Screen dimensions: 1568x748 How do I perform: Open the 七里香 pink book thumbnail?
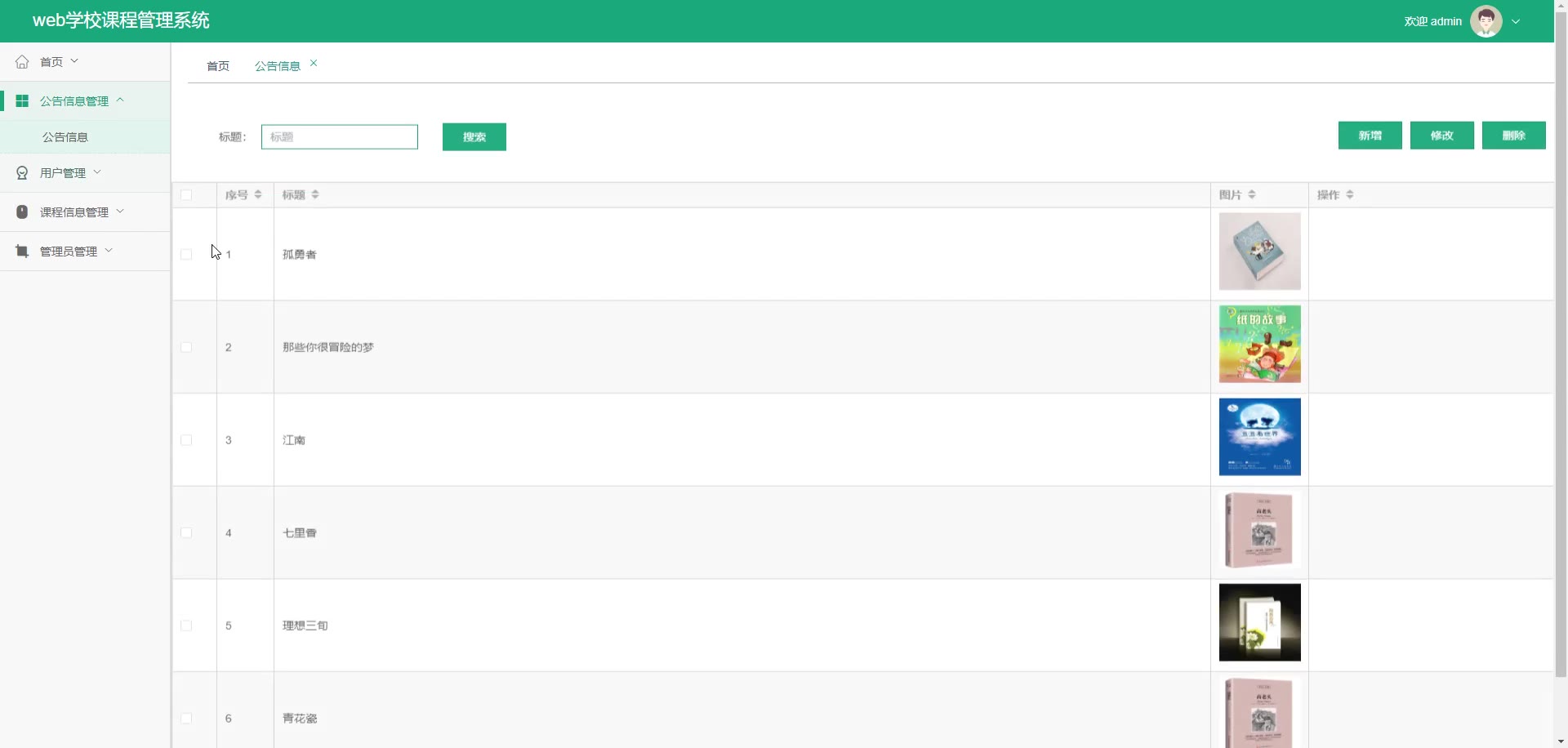tap(1260, 530)
